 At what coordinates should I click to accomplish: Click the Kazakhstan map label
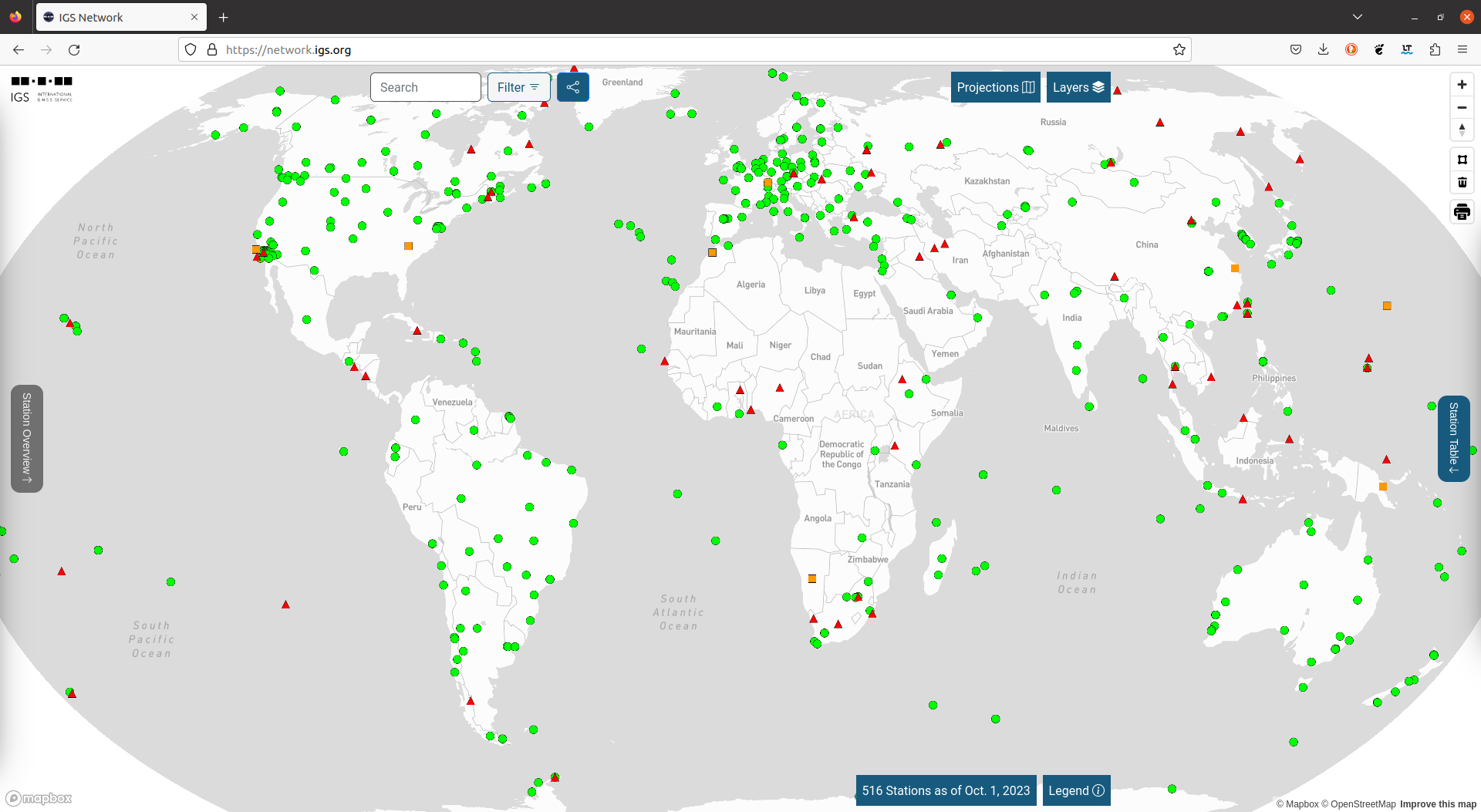[987, 181]
